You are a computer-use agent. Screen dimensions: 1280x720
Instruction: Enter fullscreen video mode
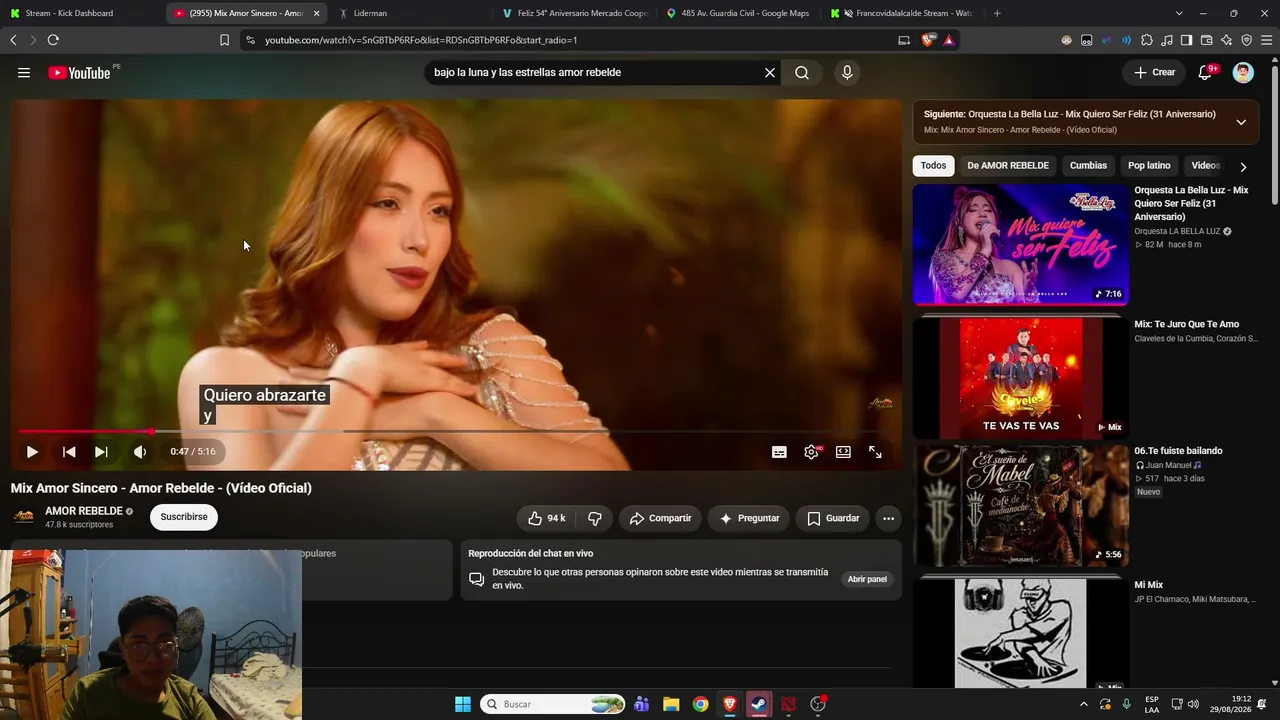pos(875,452)
